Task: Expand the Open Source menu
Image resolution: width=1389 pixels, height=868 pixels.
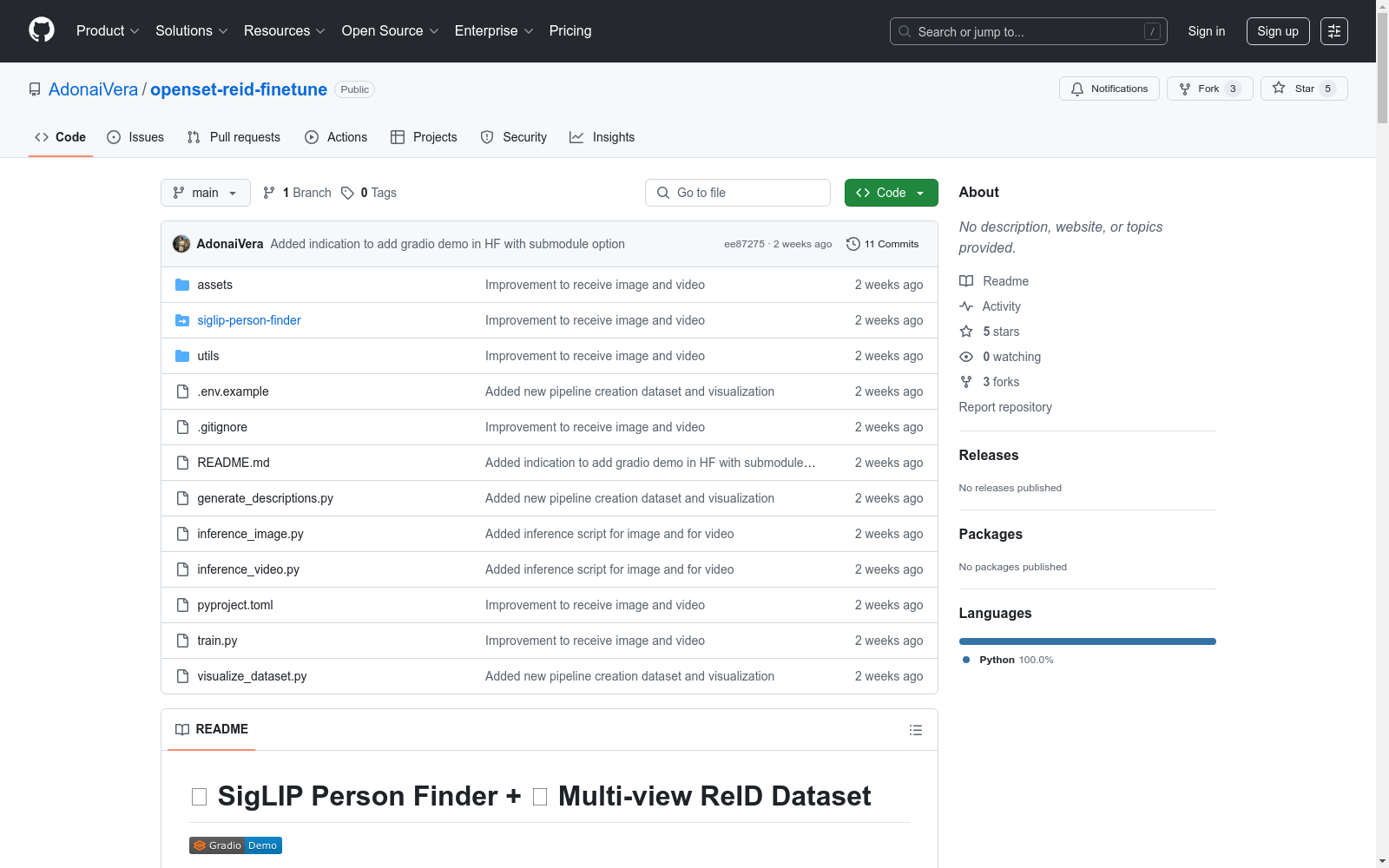Action: pos(391,31)
